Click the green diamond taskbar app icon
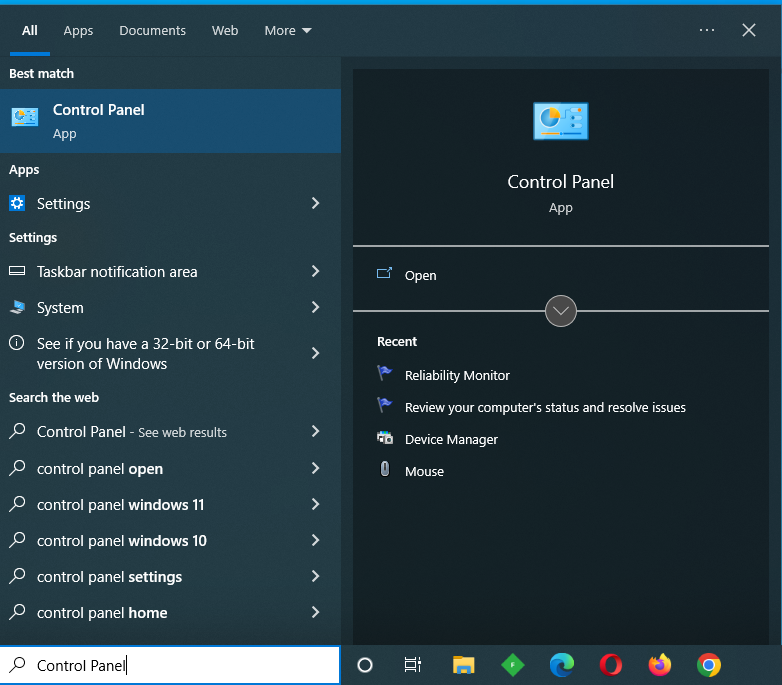The height and width of the screenshot is (685, 782). click(512, 665)
